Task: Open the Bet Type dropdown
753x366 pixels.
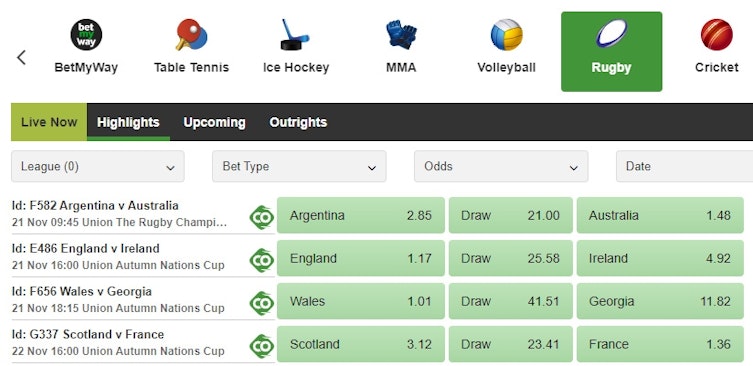Action: tap(299, 166)
